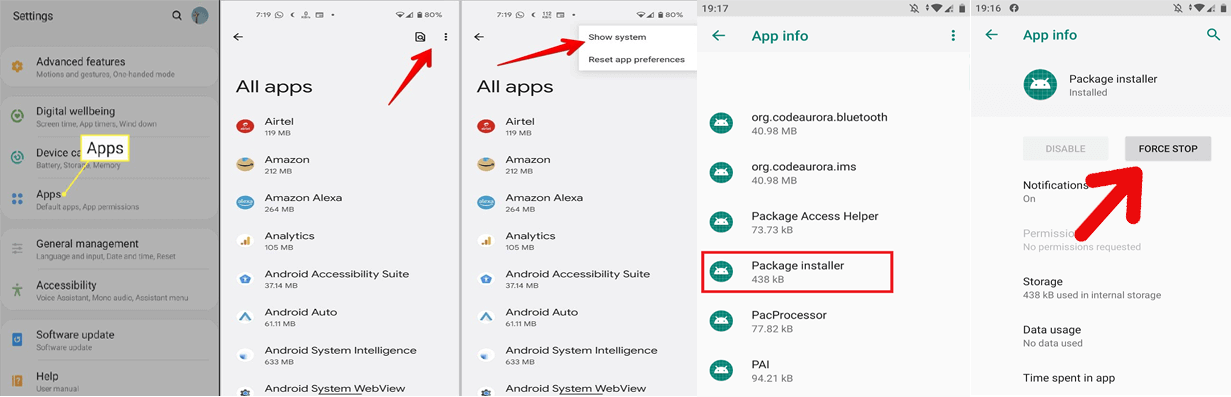The height and width of the screenshot is (397, 1231).
Task: Open greyed Permissions for Package installer
Action: click(x=1100, y=239)
